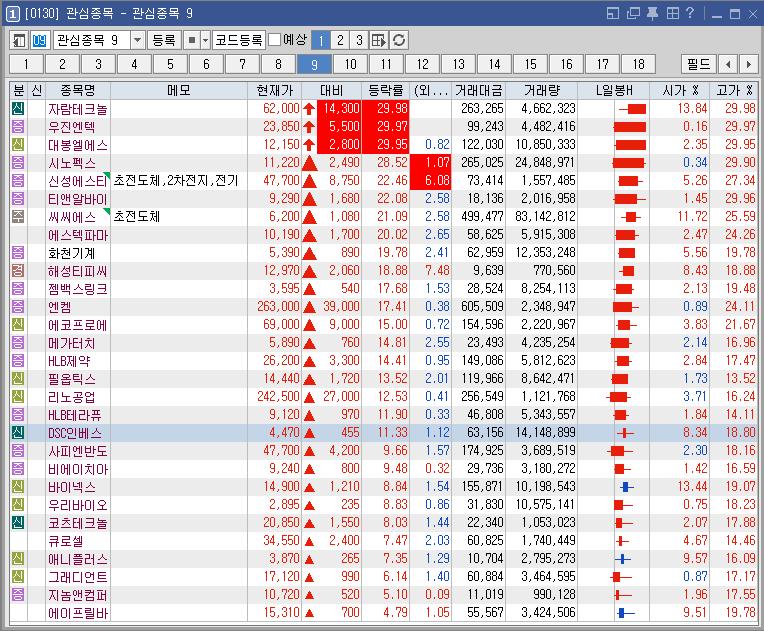
Task: Click the help question mark icon
Action: pyautogui.click(x=689, y=13)
